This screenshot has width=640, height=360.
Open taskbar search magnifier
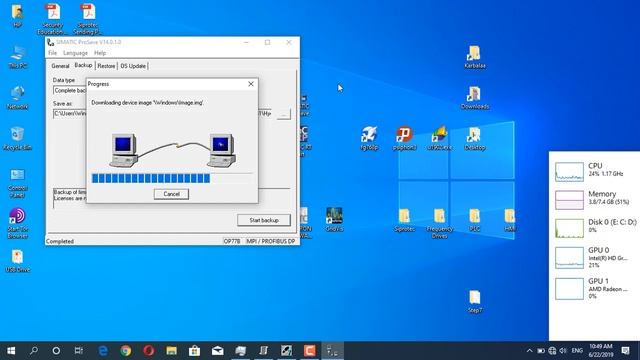point(34,351)
